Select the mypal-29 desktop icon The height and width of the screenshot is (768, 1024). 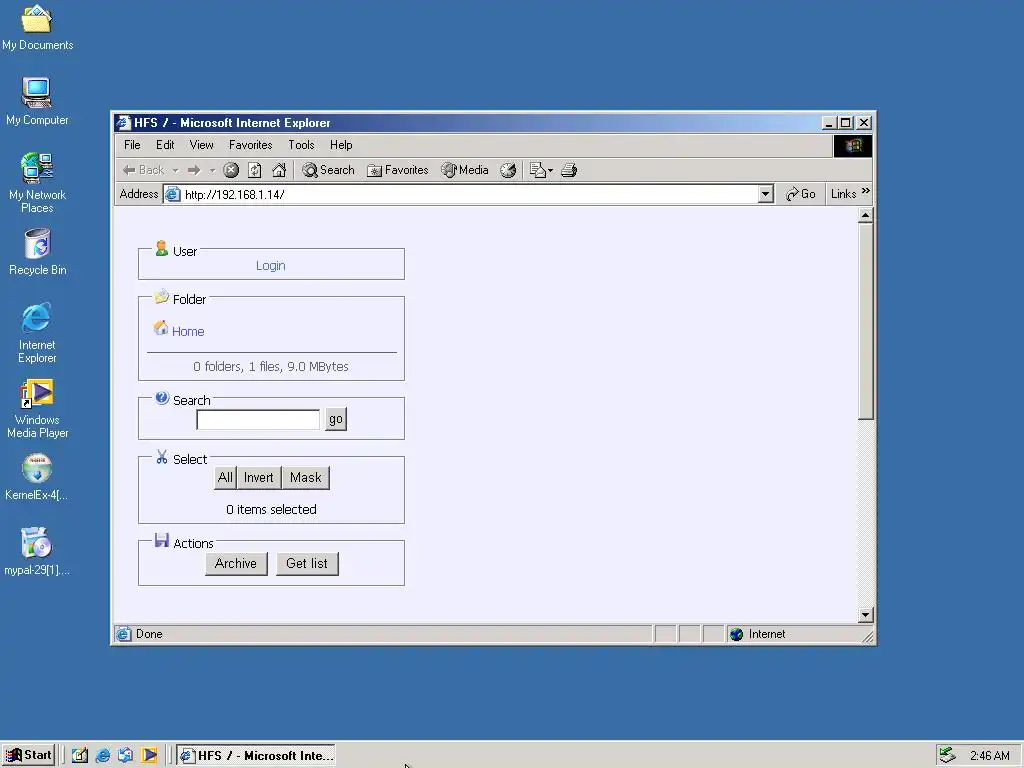[37, 552]
